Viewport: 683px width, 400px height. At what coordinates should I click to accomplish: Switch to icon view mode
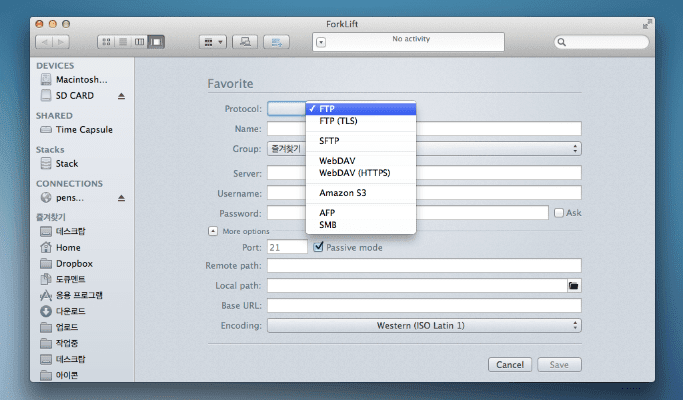pyautogui.click(x=106, y=42)
